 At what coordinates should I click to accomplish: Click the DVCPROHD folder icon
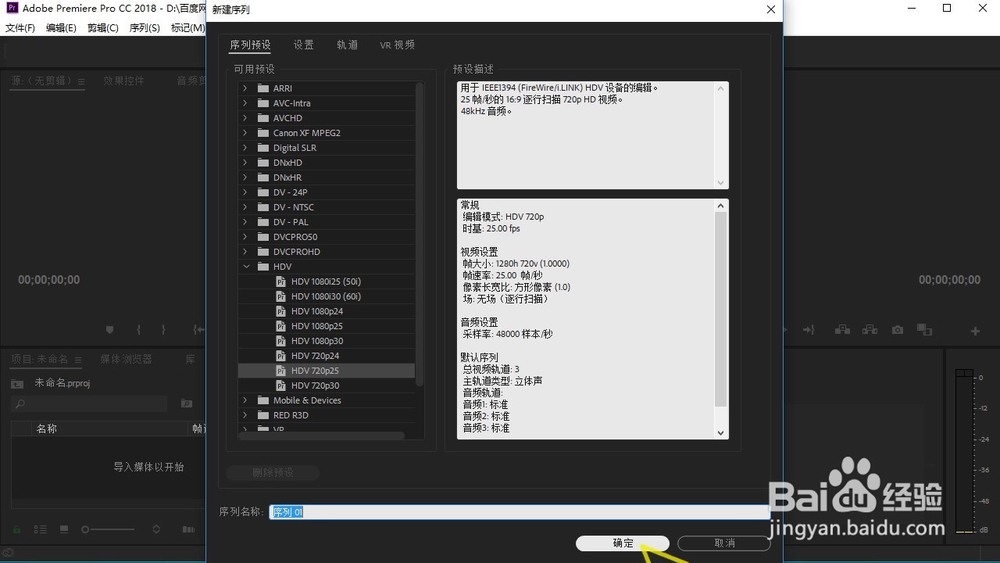pyautogui.click(x=263, y=252)
